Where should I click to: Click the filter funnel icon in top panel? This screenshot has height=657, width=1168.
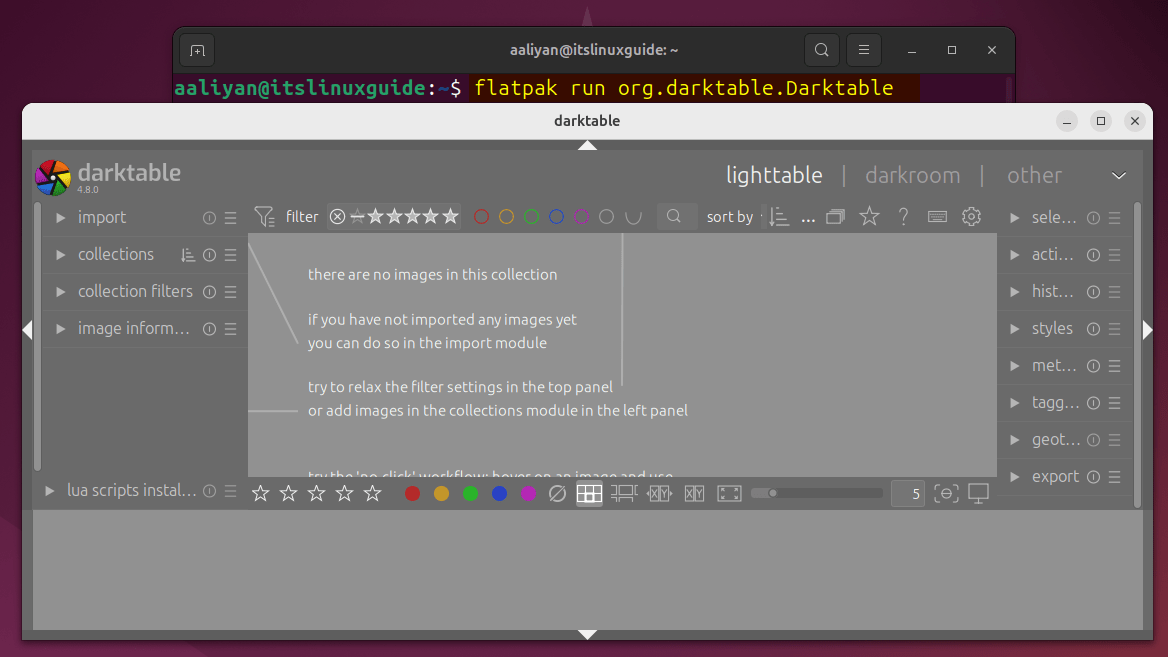pyautogui.click(x=264, y=216)
